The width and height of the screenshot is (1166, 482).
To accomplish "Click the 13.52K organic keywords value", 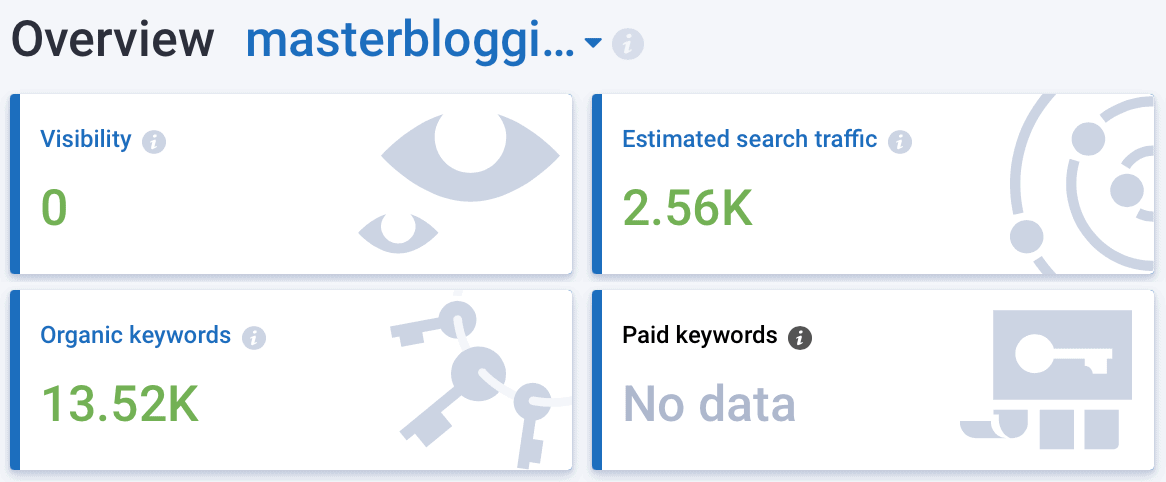I will (x=120, y=402).
